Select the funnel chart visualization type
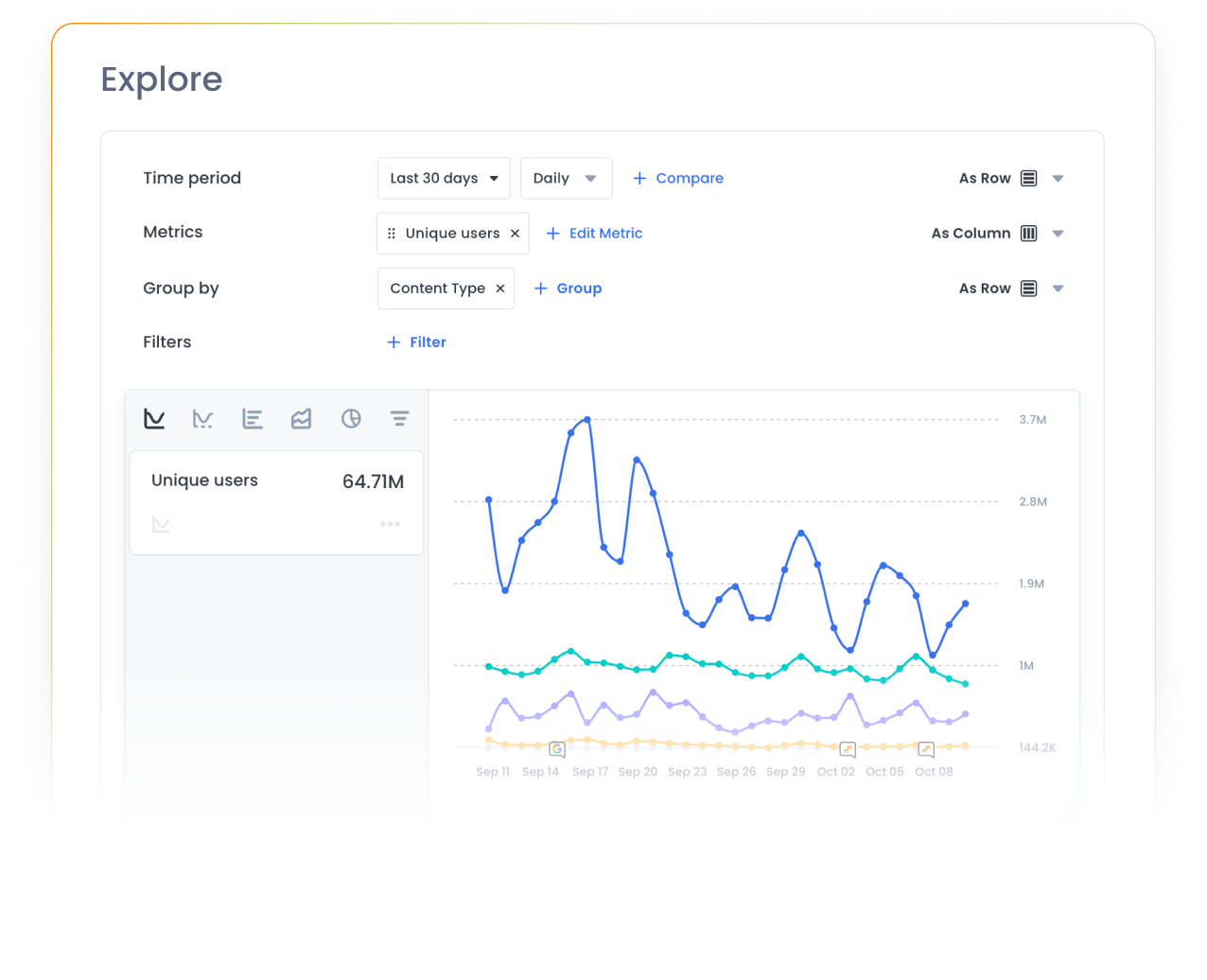Screen dimensions: 1207x980 click(x=400, y=418)
